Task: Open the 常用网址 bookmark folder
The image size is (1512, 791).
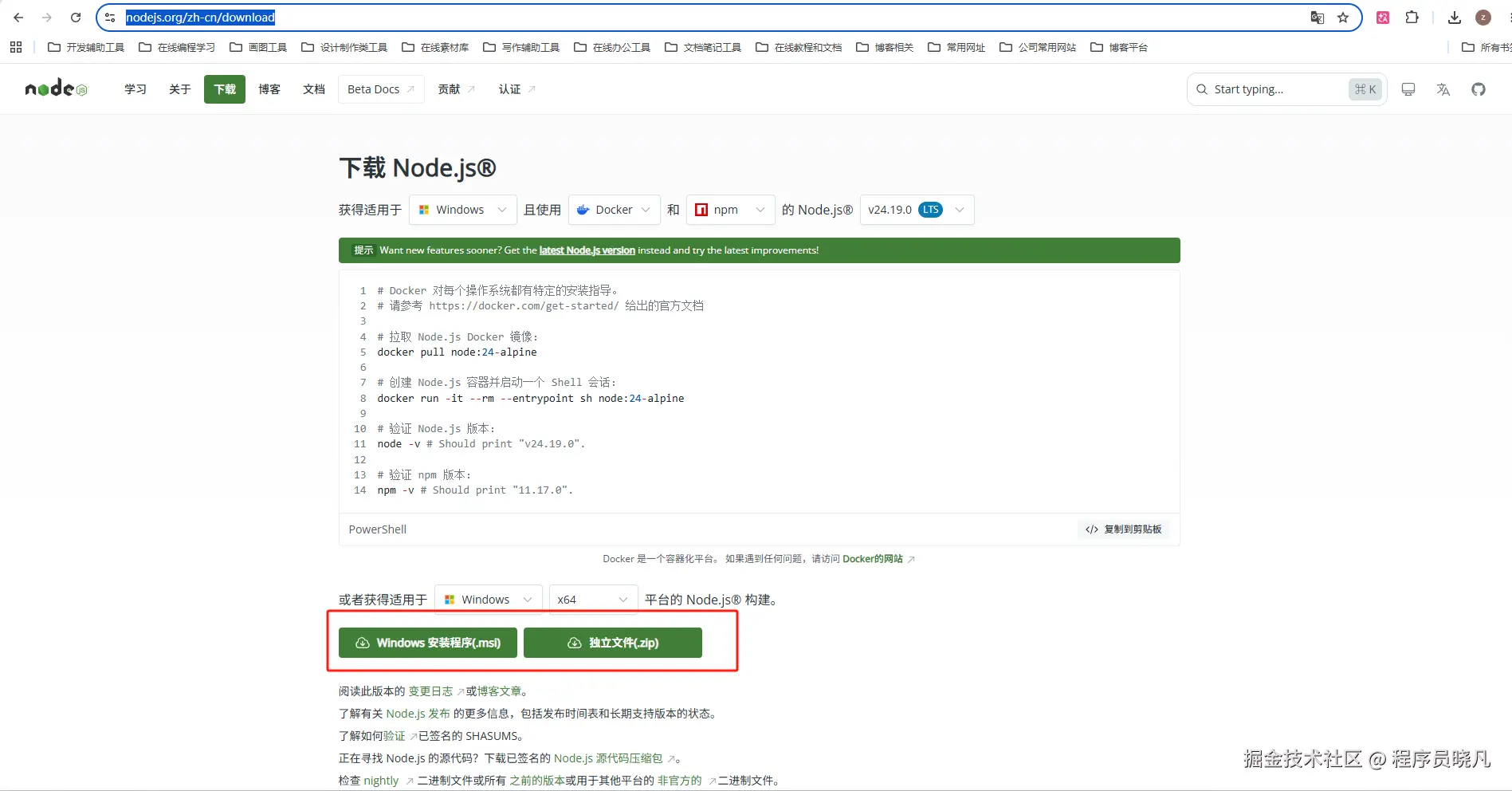Action: coord(956,47)
